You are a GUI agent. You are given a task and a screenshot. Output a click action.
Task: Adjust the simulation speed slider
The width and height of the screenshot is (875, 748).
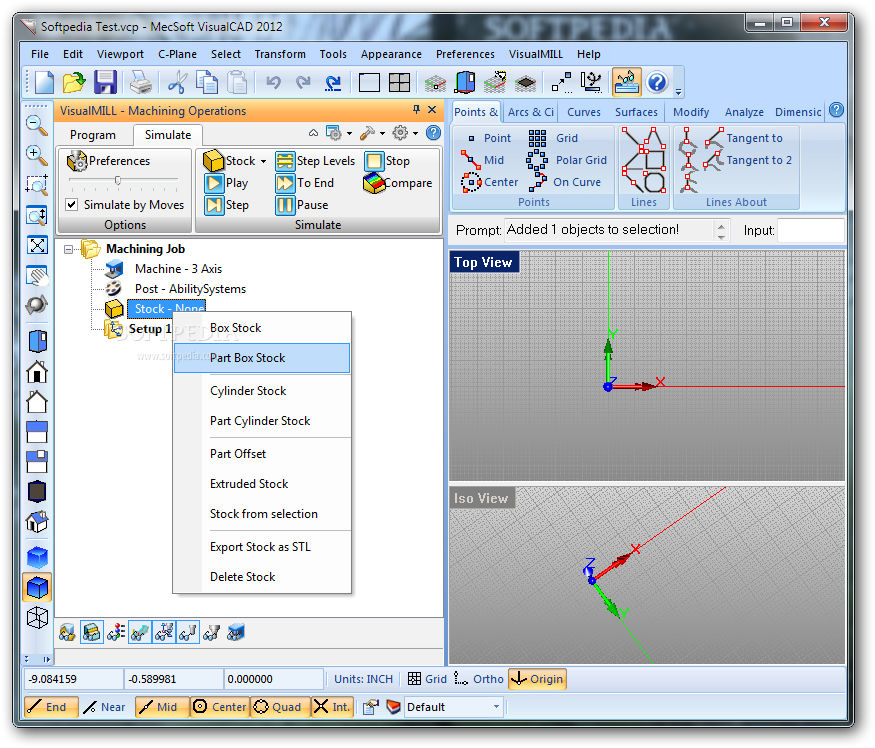coord(118,180)
